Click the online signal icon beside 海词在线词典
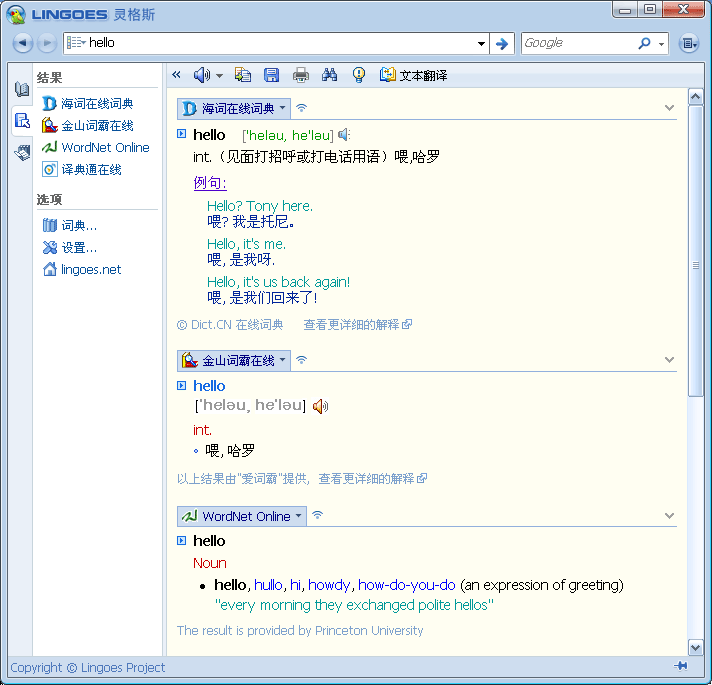This screenshot has width=712, height=685. pos(302,108)
